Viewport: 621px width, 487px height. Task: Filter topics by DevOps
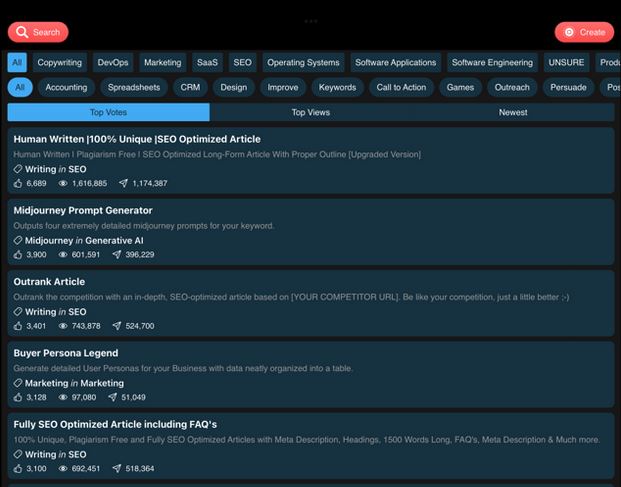113,63
